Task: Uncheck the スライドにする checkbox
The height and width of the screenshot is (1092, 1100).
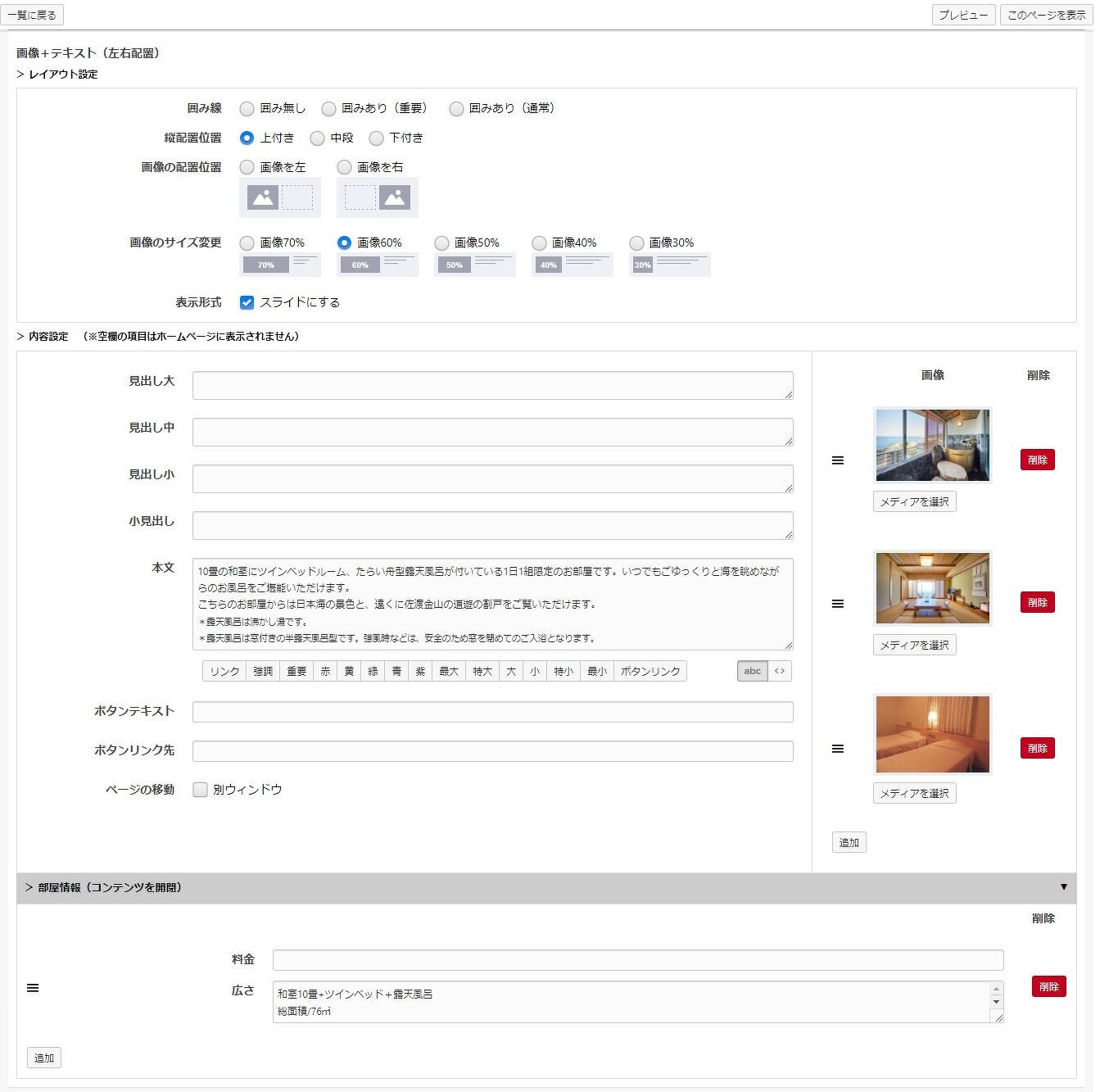Action: [247, 302]
